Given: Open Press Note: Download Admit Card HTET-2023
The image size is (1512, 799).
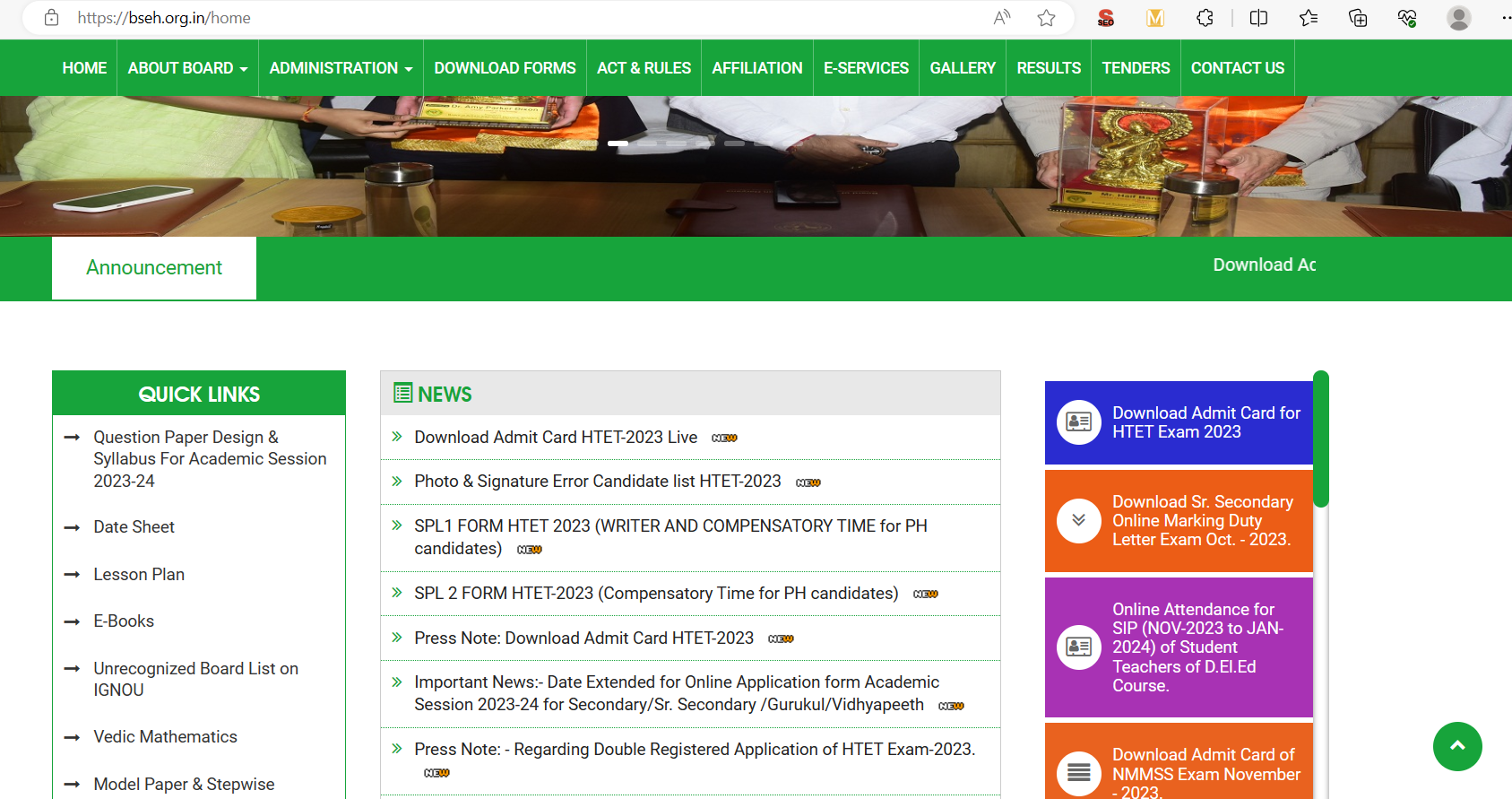Looking at the screenshot, I should tap(583, 638).
